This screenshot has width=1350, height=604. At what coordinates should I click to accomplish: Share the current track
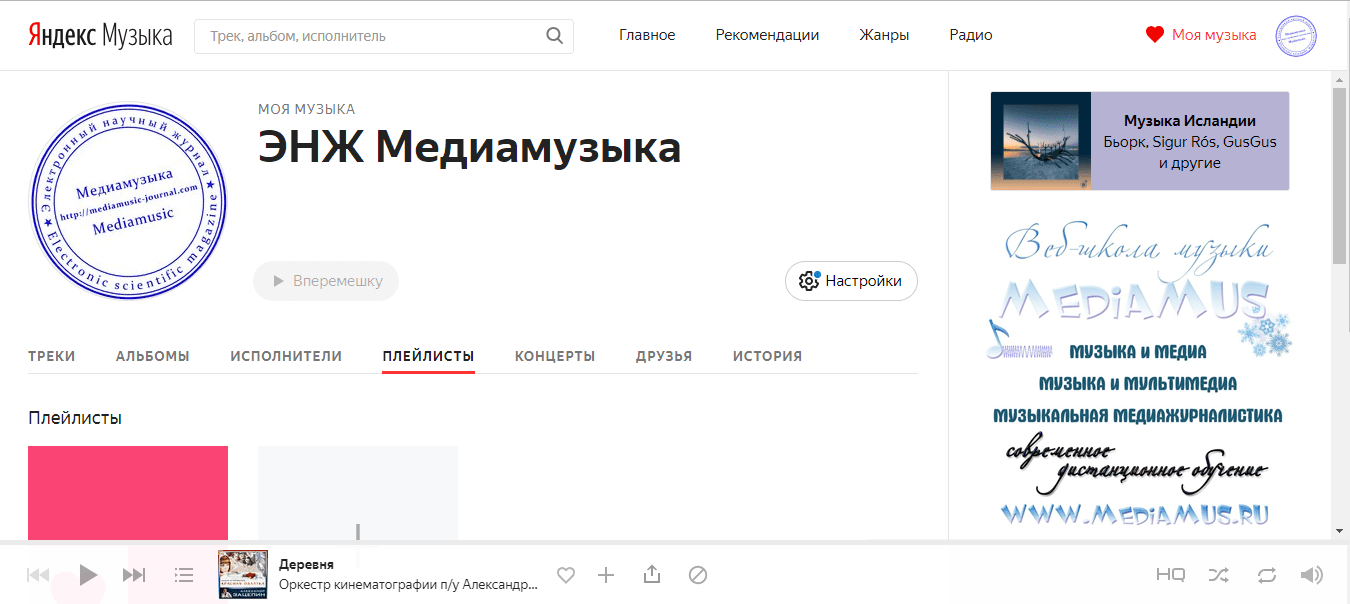652,574
